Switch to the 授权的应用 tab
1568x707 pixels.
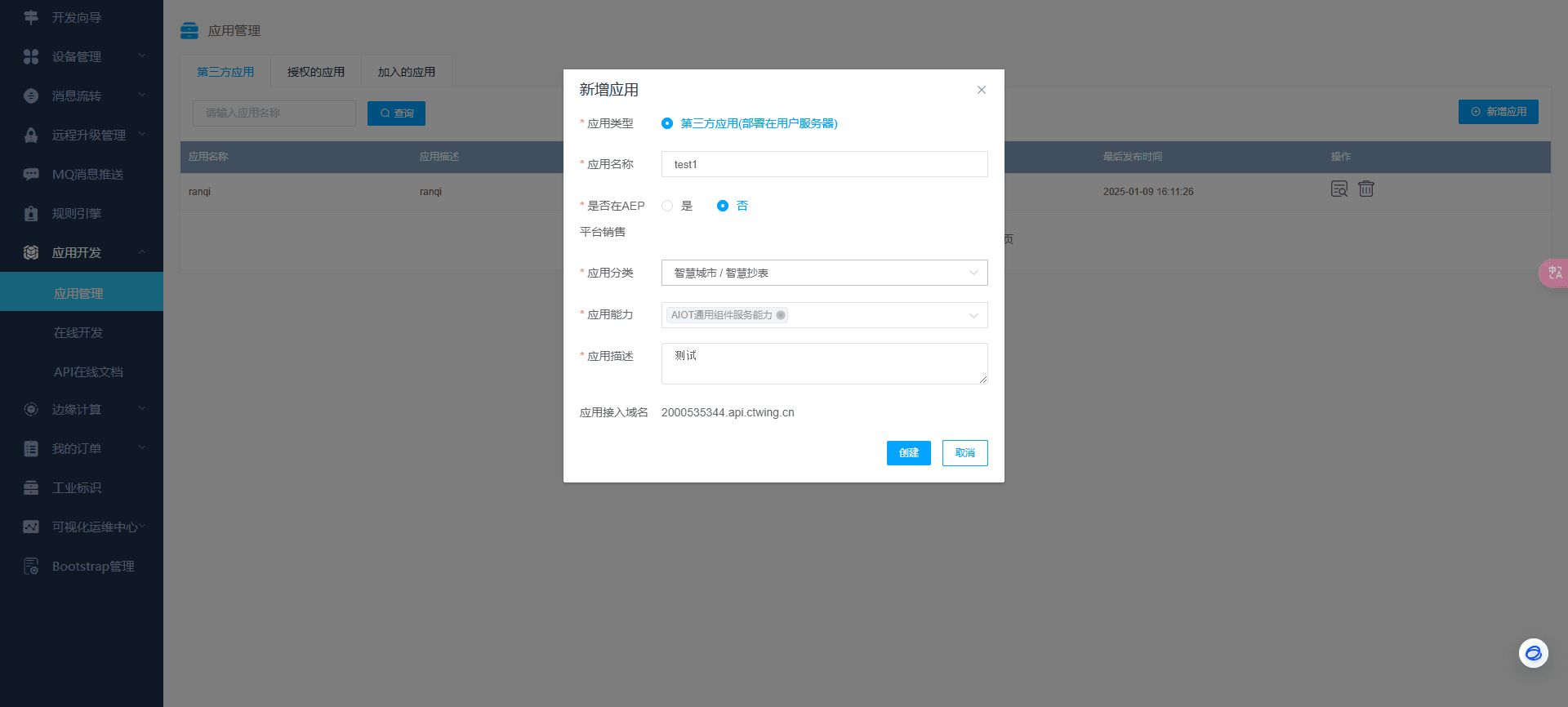tap(316, 72)
